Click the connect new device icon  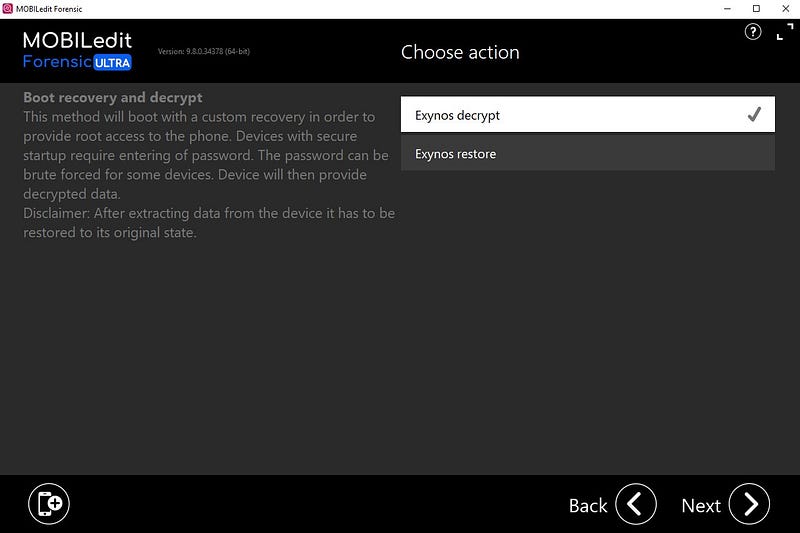(x=49, y=504)
